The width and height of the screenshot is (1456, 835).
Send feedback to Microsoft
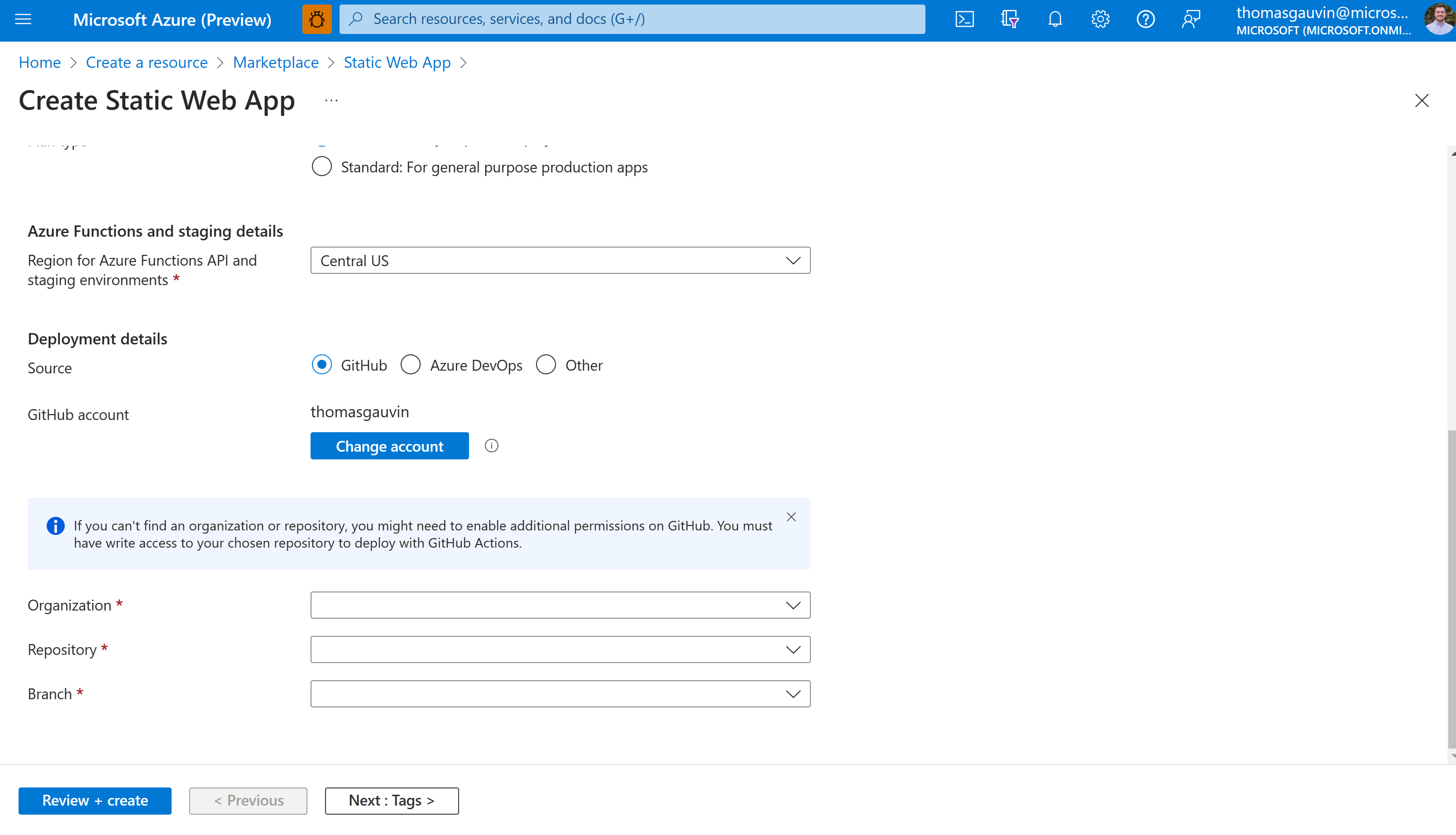[1190, 19]
